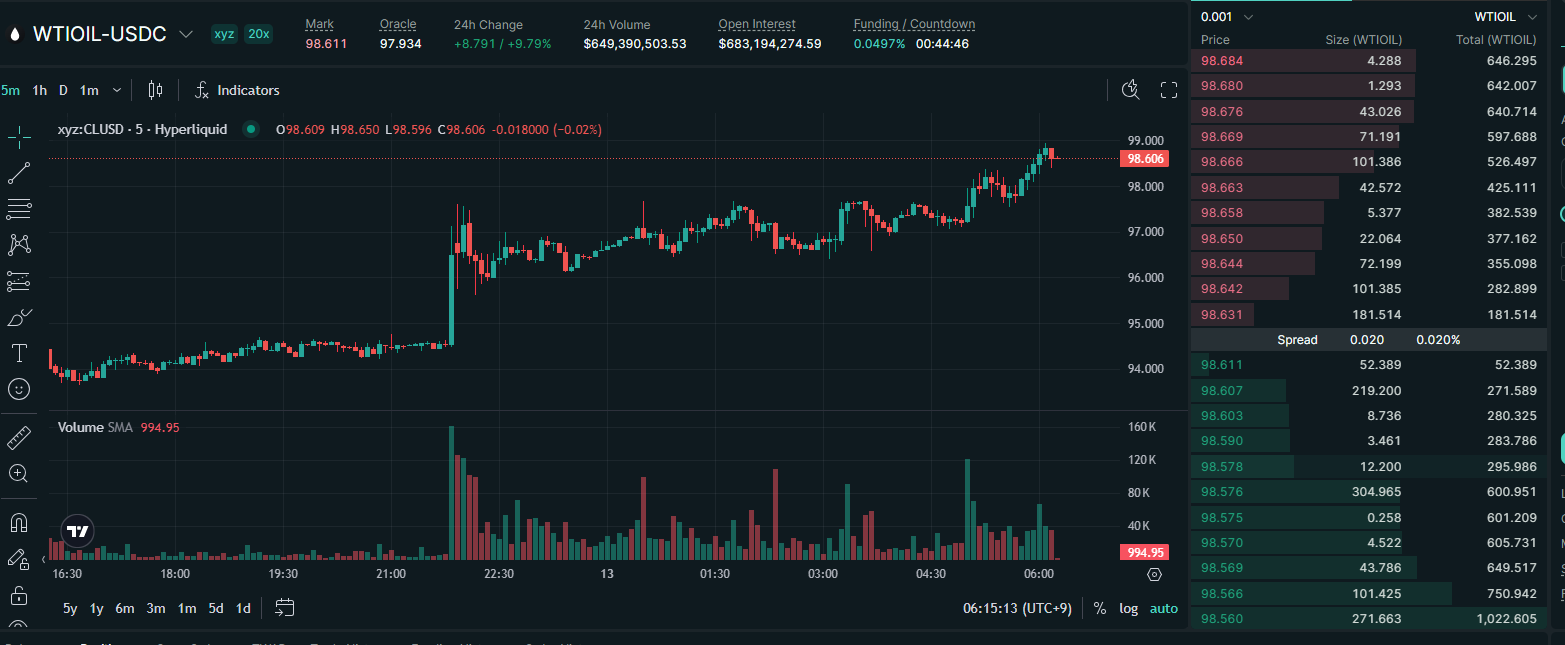Select the crosshair cursor tool
The height and width of the screenshot is (645, 1565).
[19, 137]
